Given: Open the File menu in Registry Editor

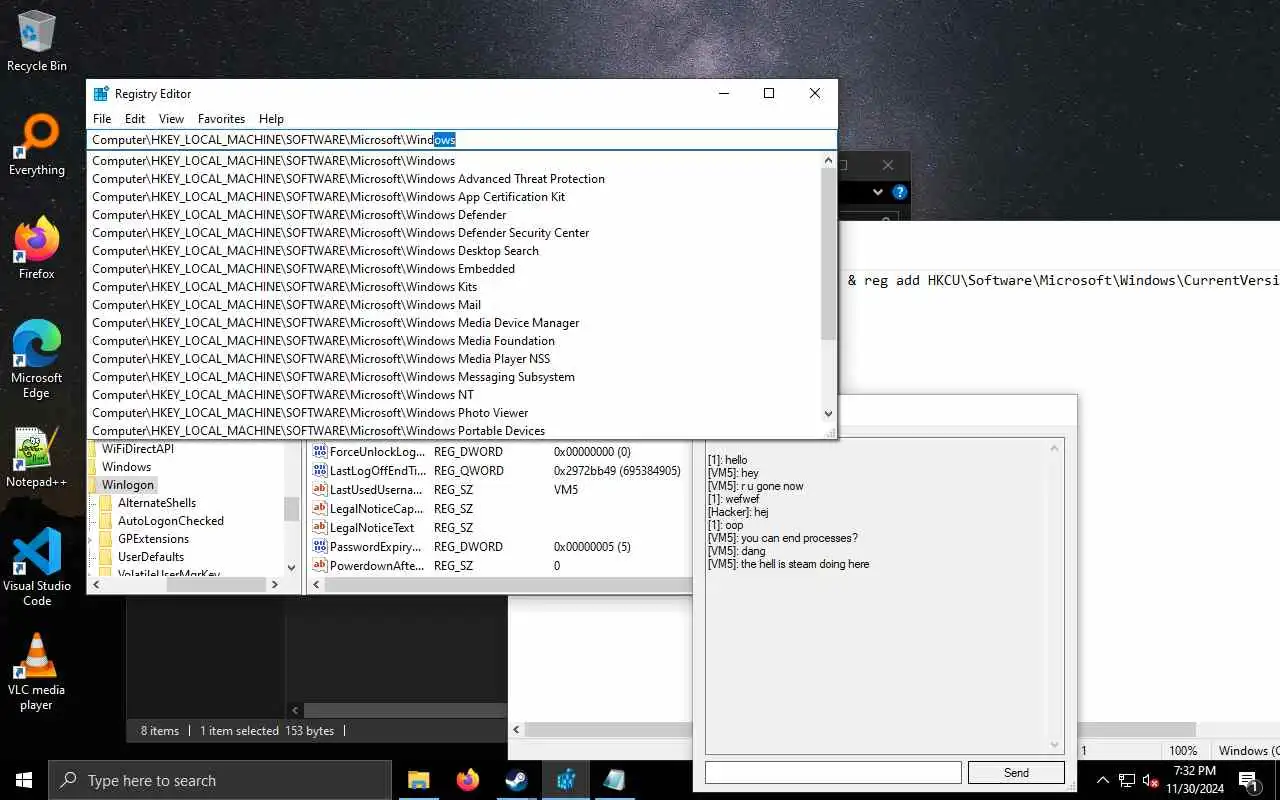Looking at the screenshot, I should tap(102, 118).
